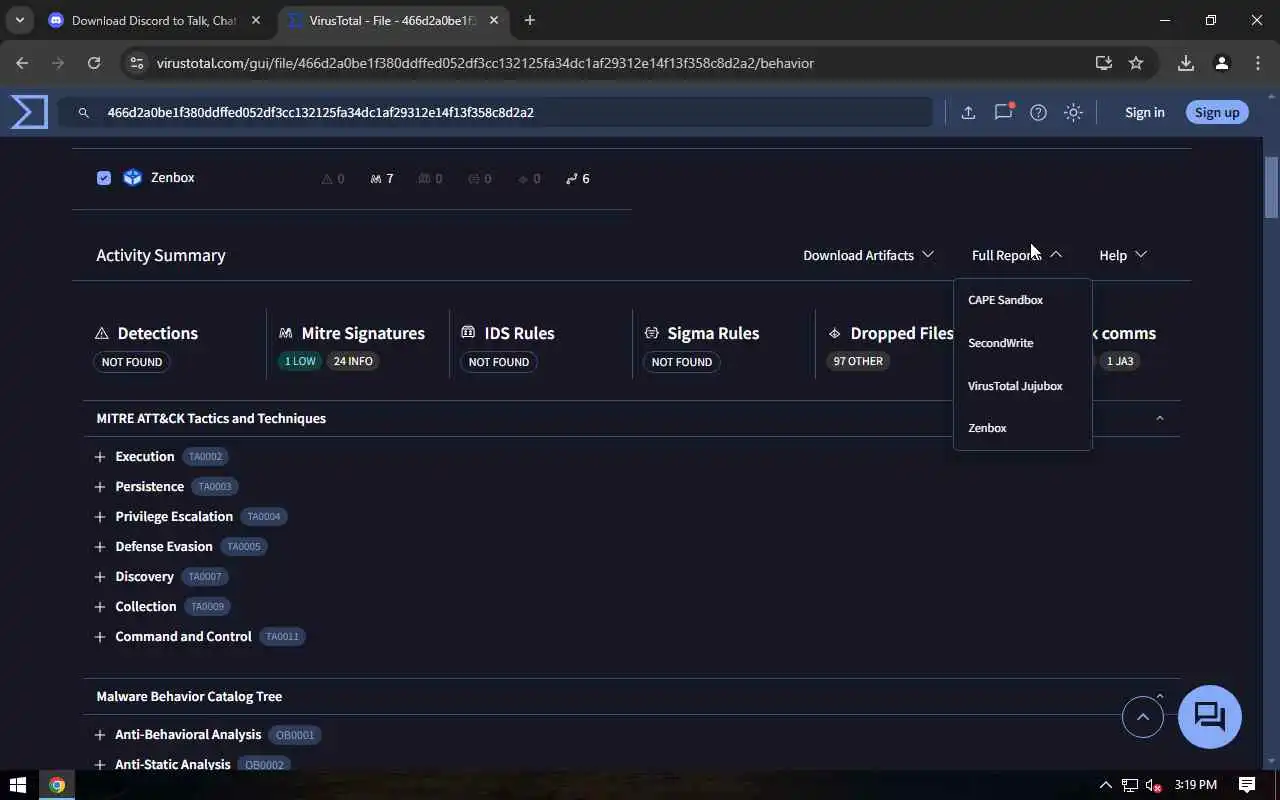
Task: Click the 1 JA3 network badge
Action: point(1120,361)
